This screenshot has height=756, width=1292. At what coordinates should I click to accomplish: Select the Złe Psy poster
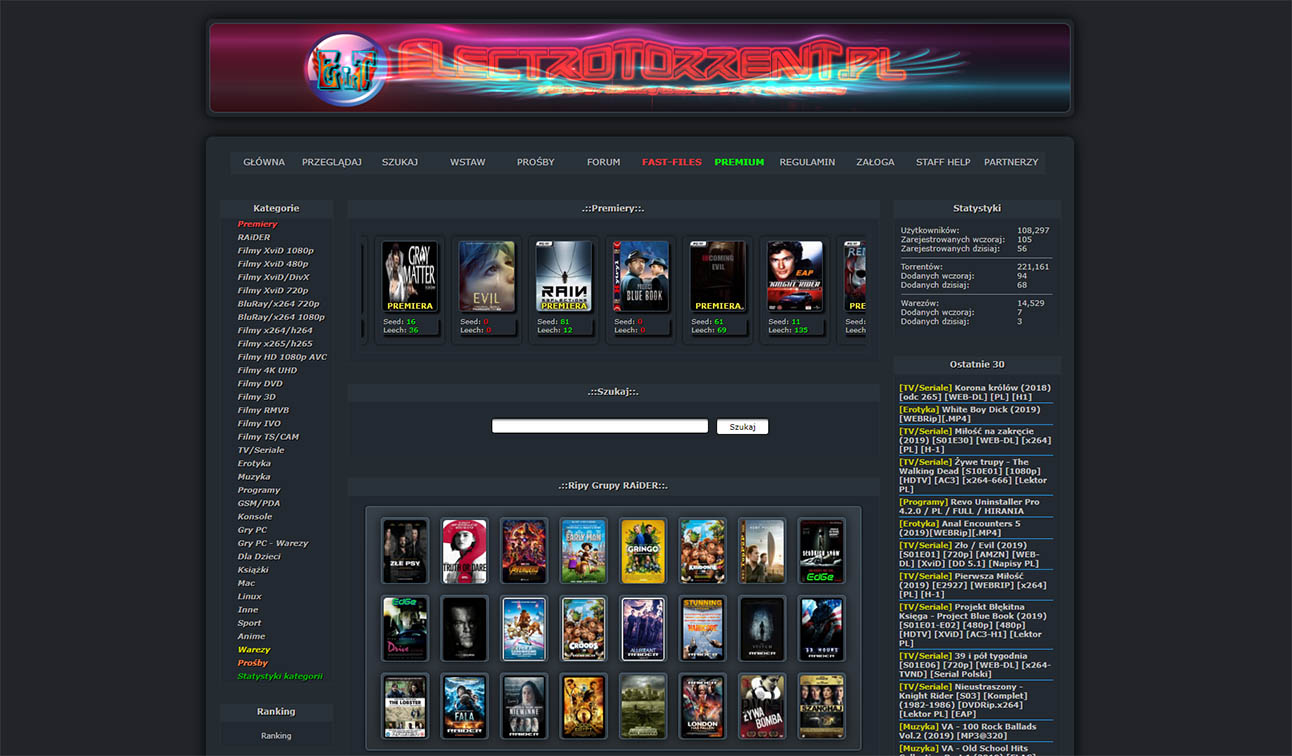(405, 551)
